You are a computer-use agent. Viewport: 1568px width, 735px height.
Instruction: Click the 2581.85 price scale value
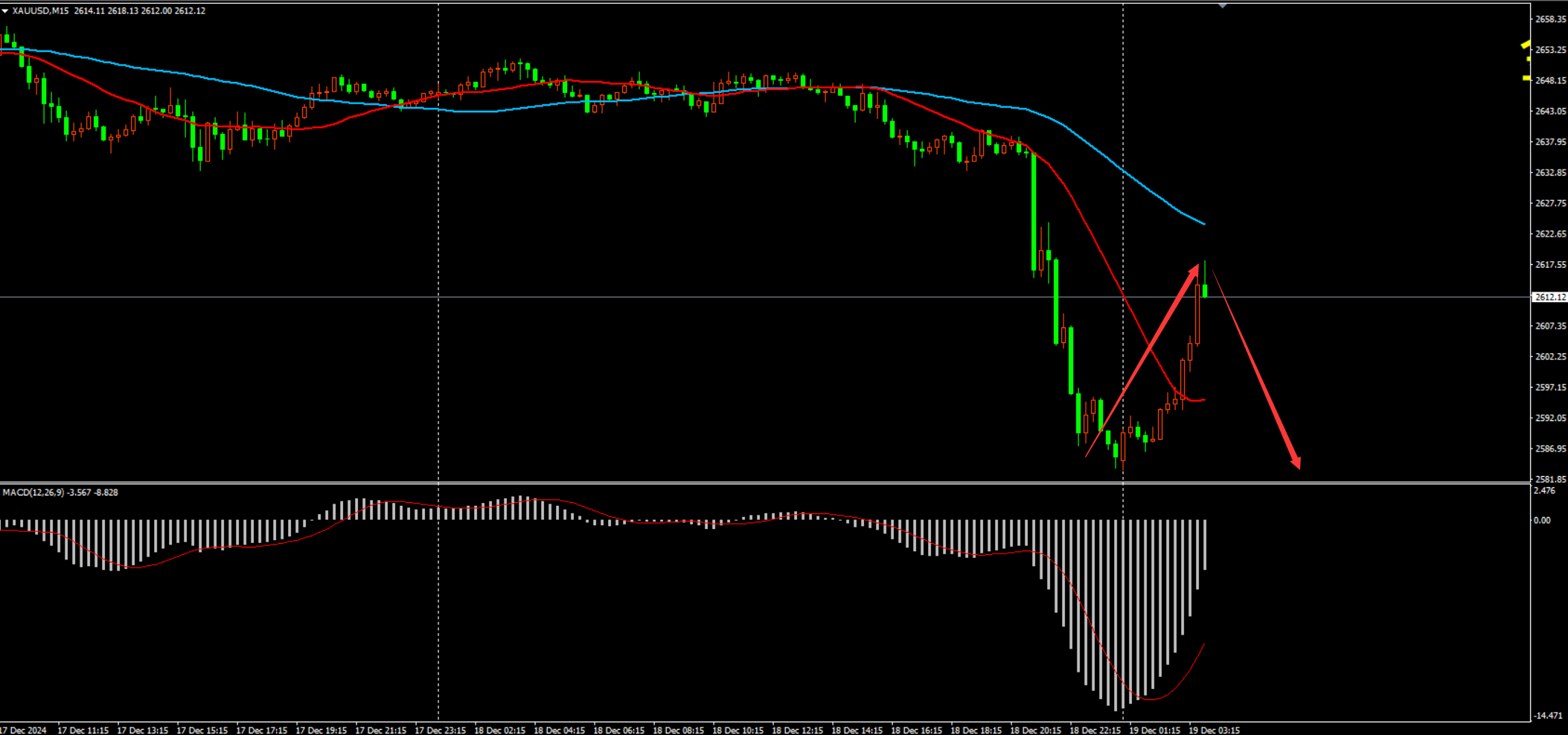(1551, 479)
